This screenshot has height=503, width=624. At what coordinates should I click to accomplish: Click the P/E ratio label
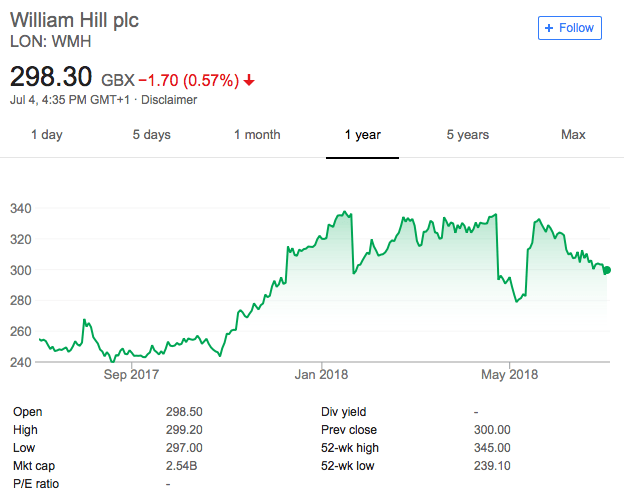(x=36, y=484)
